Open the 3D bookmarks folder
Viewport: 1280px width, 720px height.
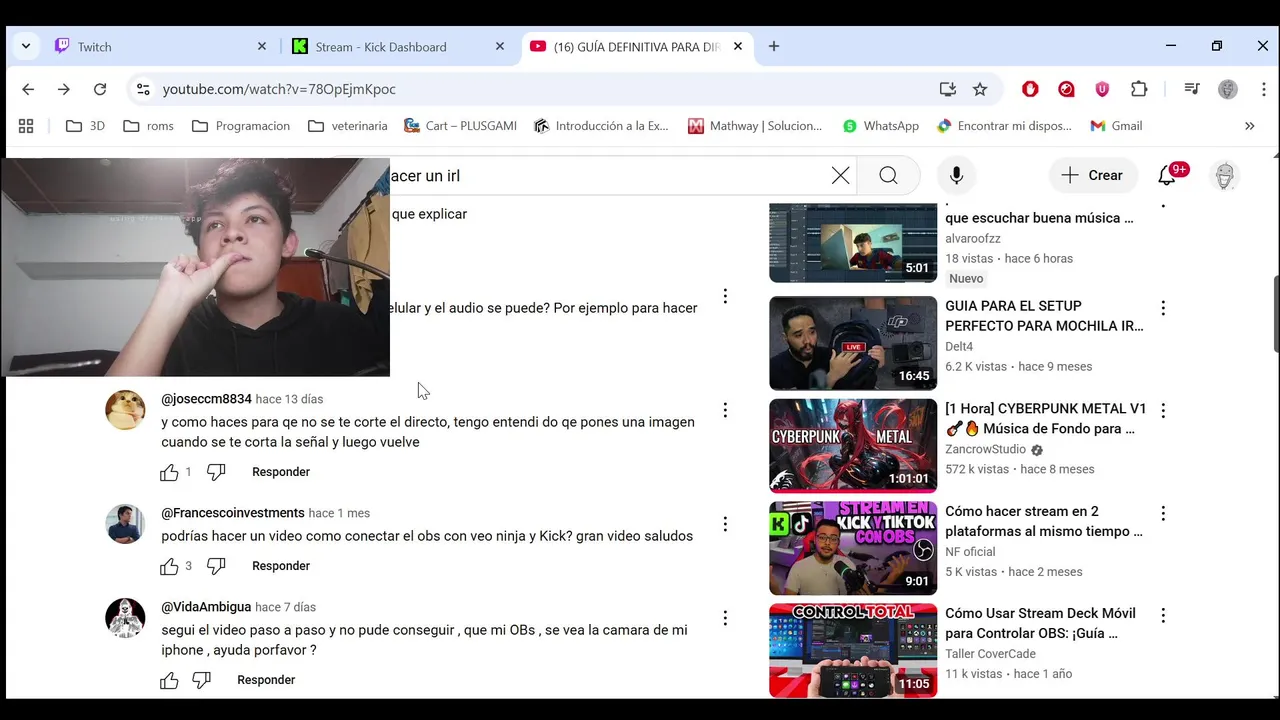85,126
